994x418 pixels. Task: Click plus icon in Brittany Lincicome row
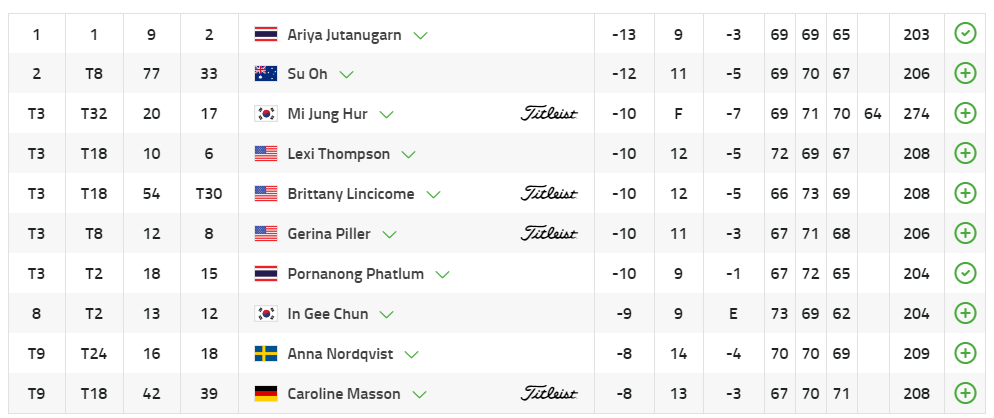point(965,194)
